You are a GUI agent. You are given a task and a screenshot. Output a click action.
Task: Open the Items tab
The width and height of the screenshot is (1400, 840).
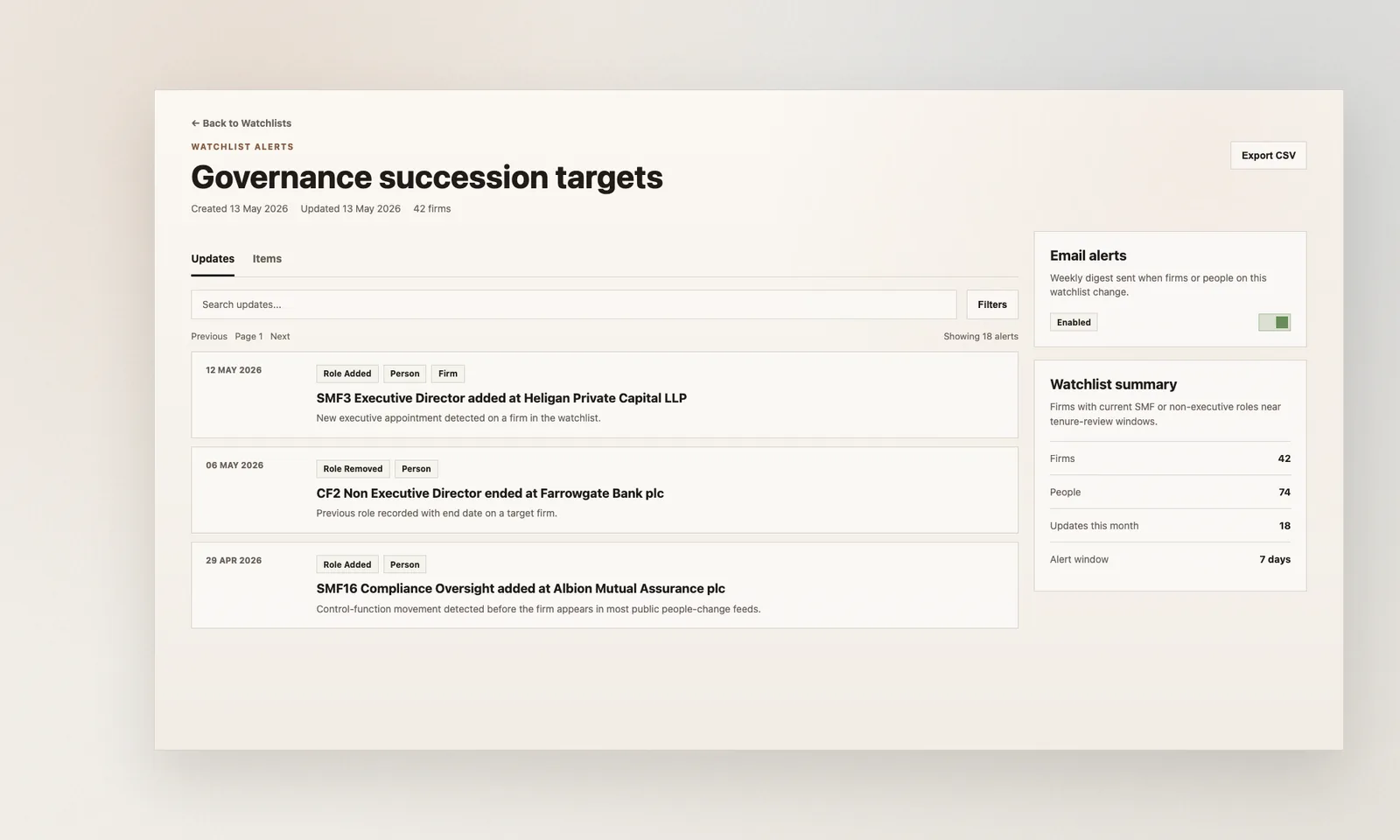click(267, 259)
